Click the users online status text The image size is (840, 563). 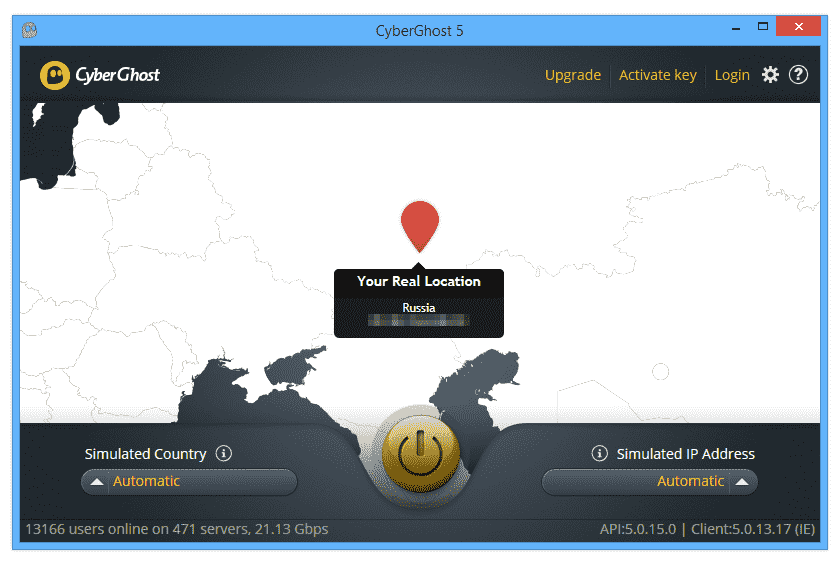176,529
